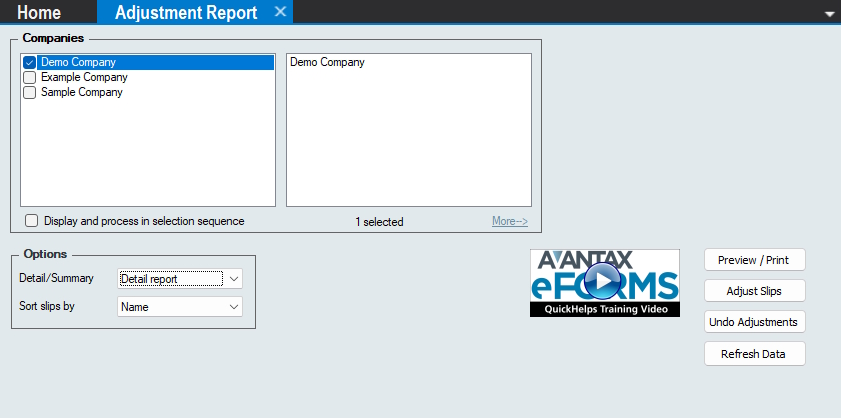Click the Preview / Print button
Screen dimensions: 841x418
pos(754,260)
